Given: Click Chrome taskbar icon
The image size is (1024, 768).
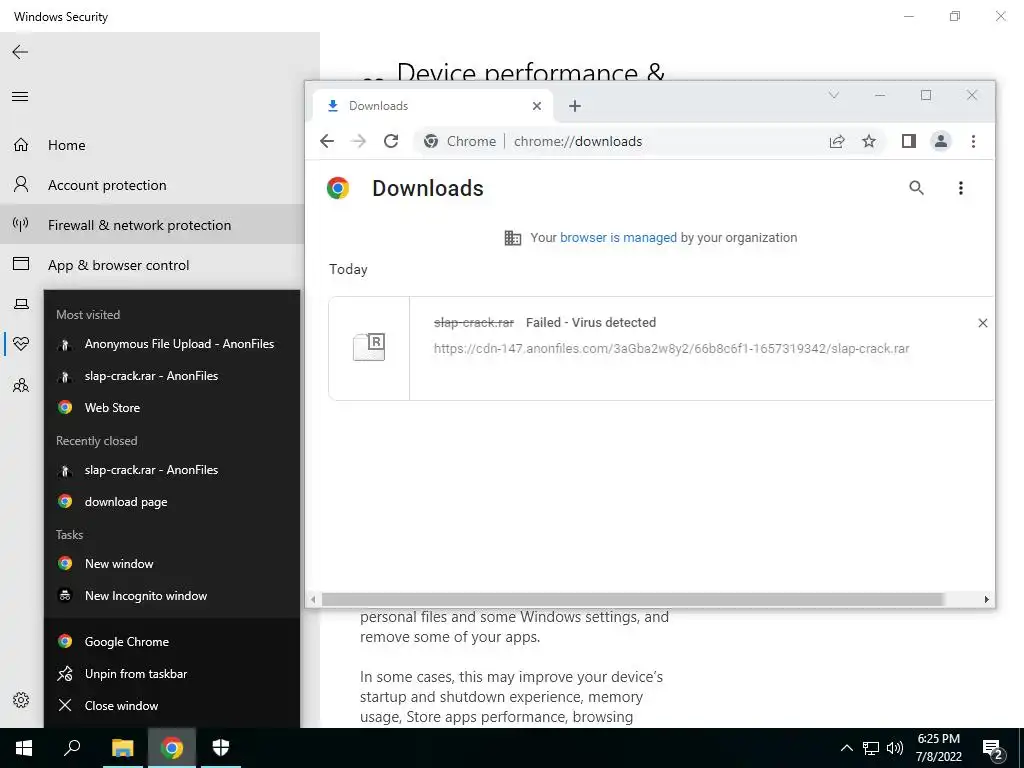Looking at the screenshot, I should coord(172,748).
